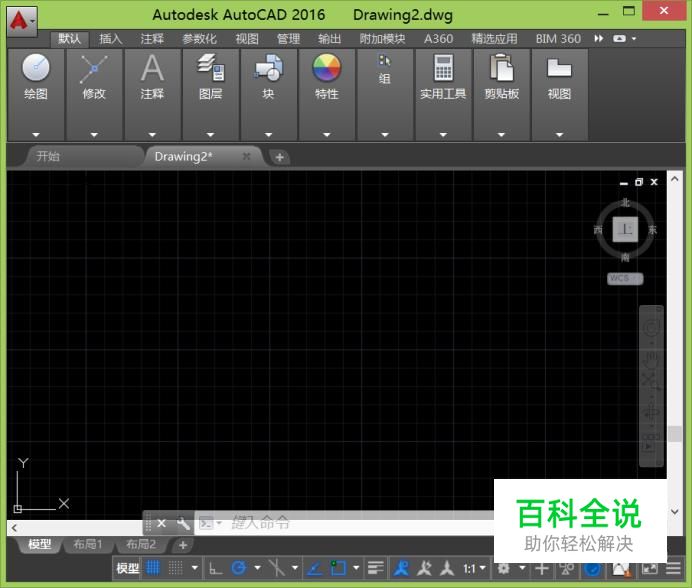The image size is (692, 588).
Task: Switch to the 插入 ribbon tab
Action: 111,39
